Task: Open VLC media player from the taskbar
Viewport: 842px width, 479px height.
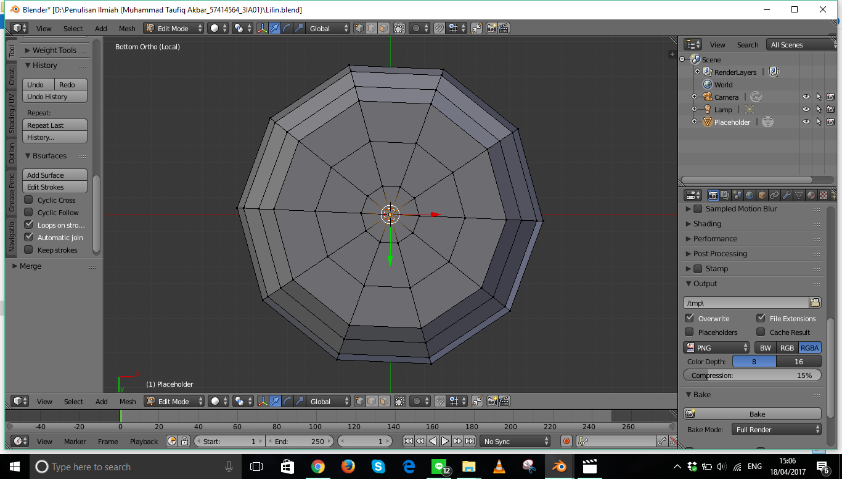Action: [x=499, y=467]
